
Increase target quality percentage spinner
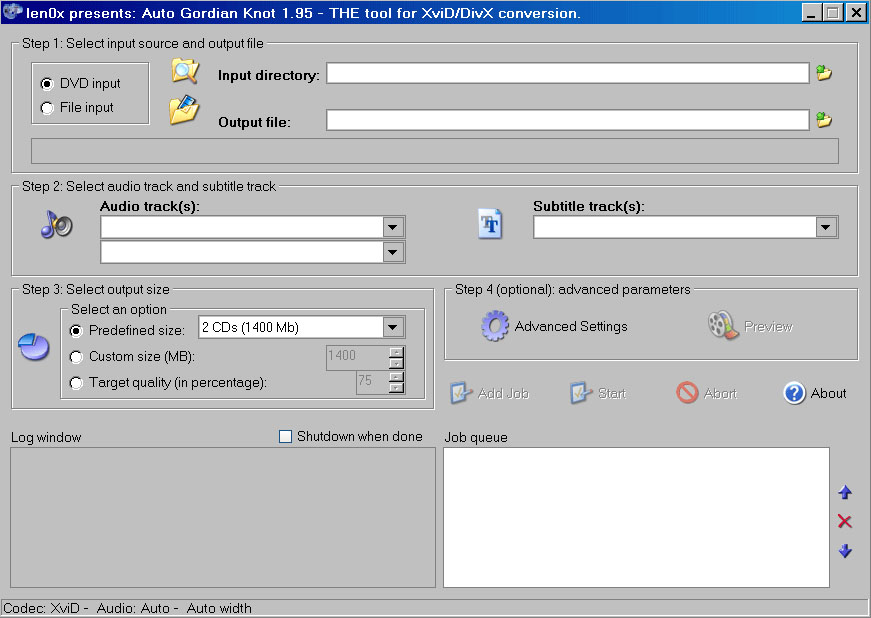coord(397,376)
